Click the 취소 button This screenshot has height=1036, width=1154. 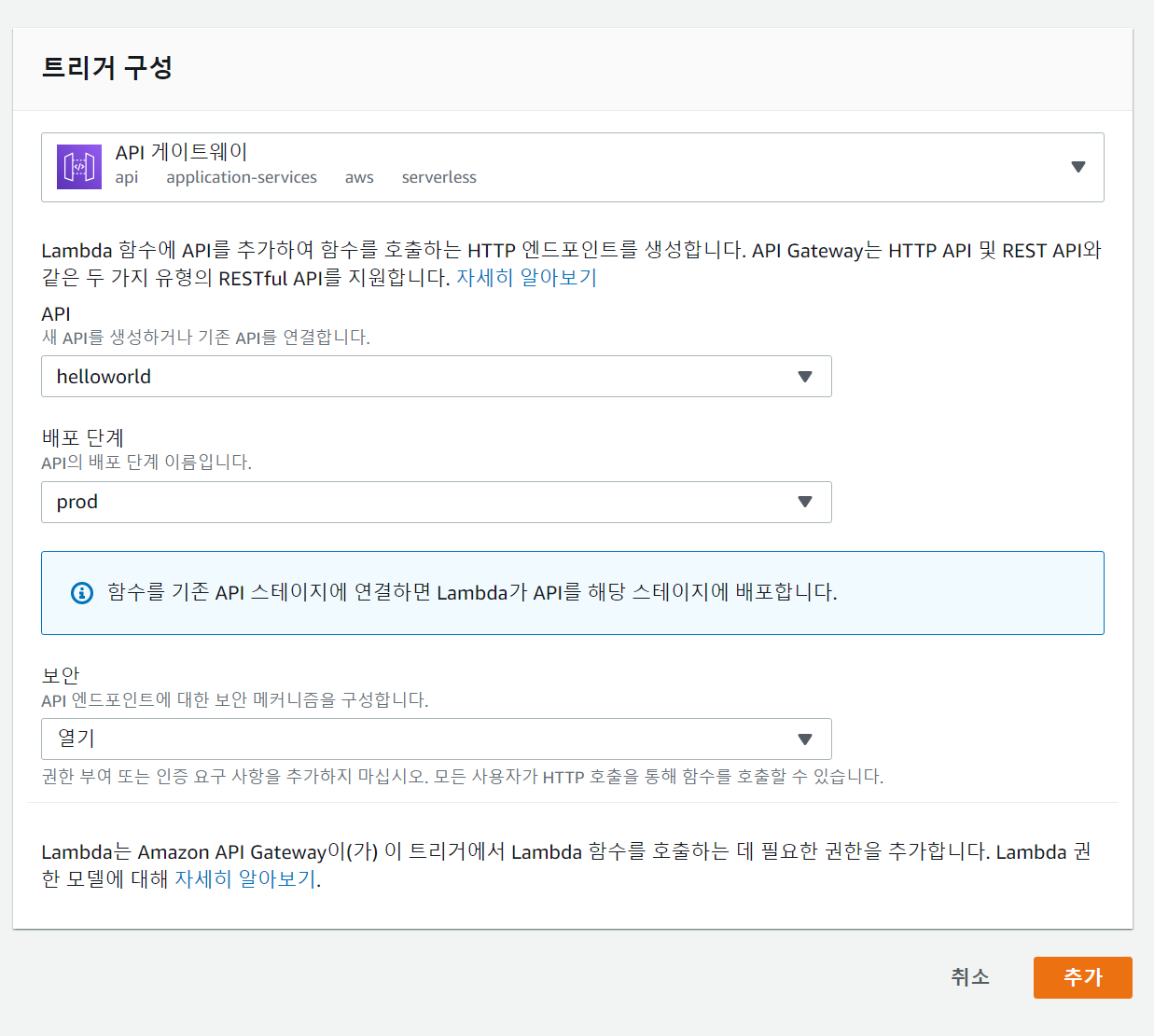pos(970,977)
